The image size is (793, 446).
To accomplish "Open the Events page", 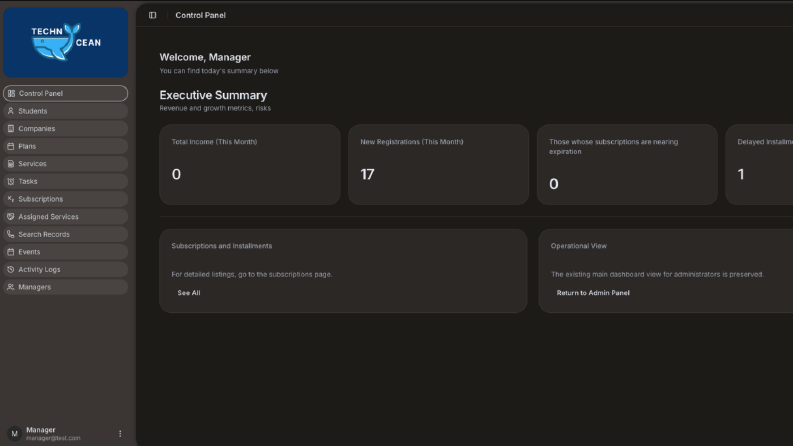I will [65, 252].
